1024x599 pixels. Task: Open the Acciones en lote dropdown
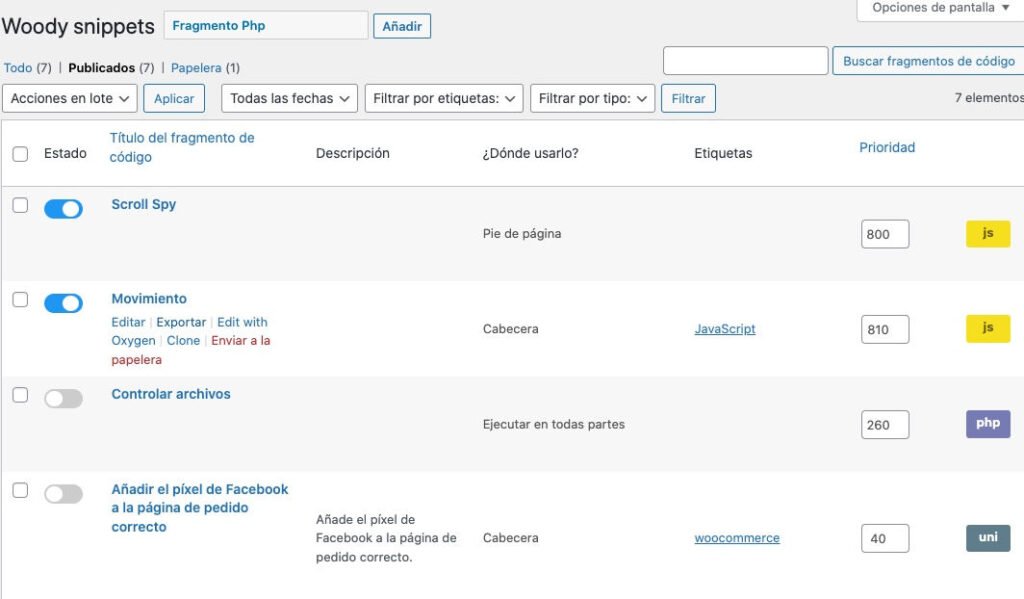69,98
